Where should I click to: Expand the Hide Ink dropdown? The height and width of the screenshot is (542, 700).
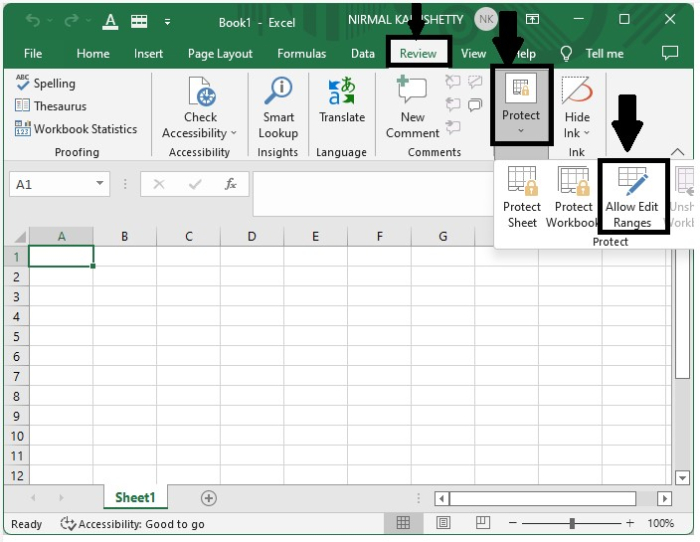pyautogui.click(x=586, y=133)
